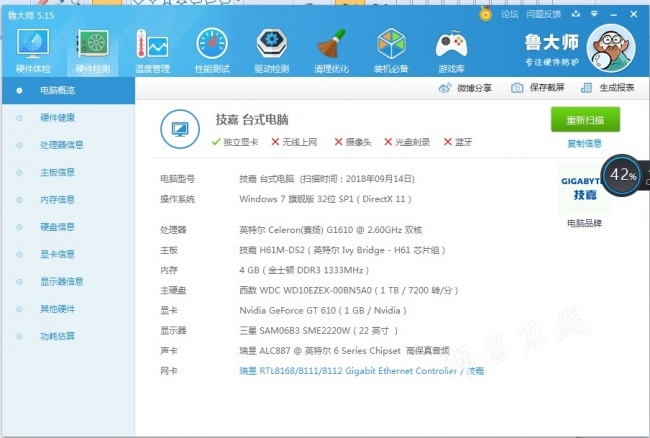Image resolution: width=650 pixels, height=438 pixels.
Task: Open 温度管理 temperature management icon
Action: click(x=152, y=51)
